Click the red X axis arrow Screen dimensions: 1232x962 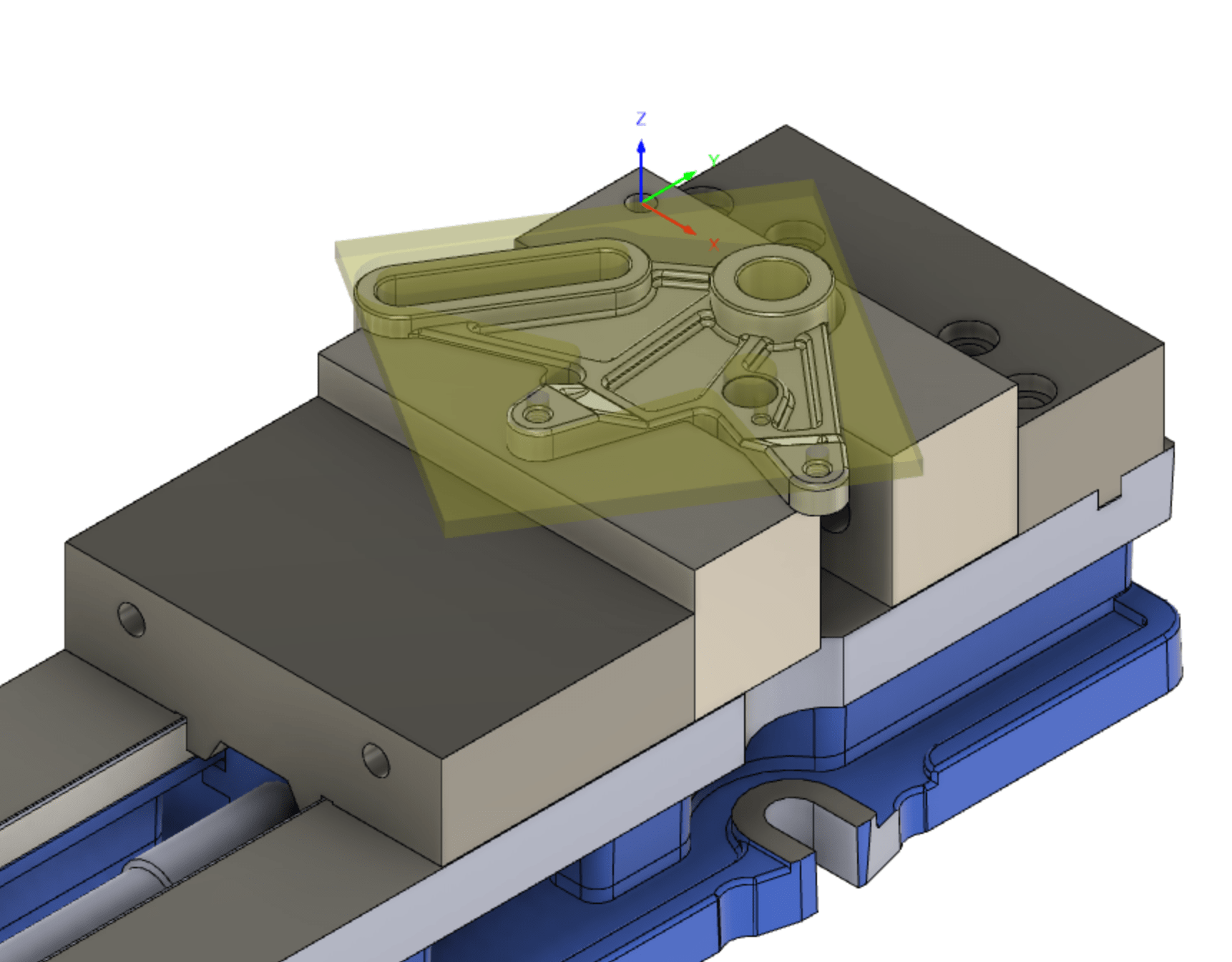click(670, 218)
